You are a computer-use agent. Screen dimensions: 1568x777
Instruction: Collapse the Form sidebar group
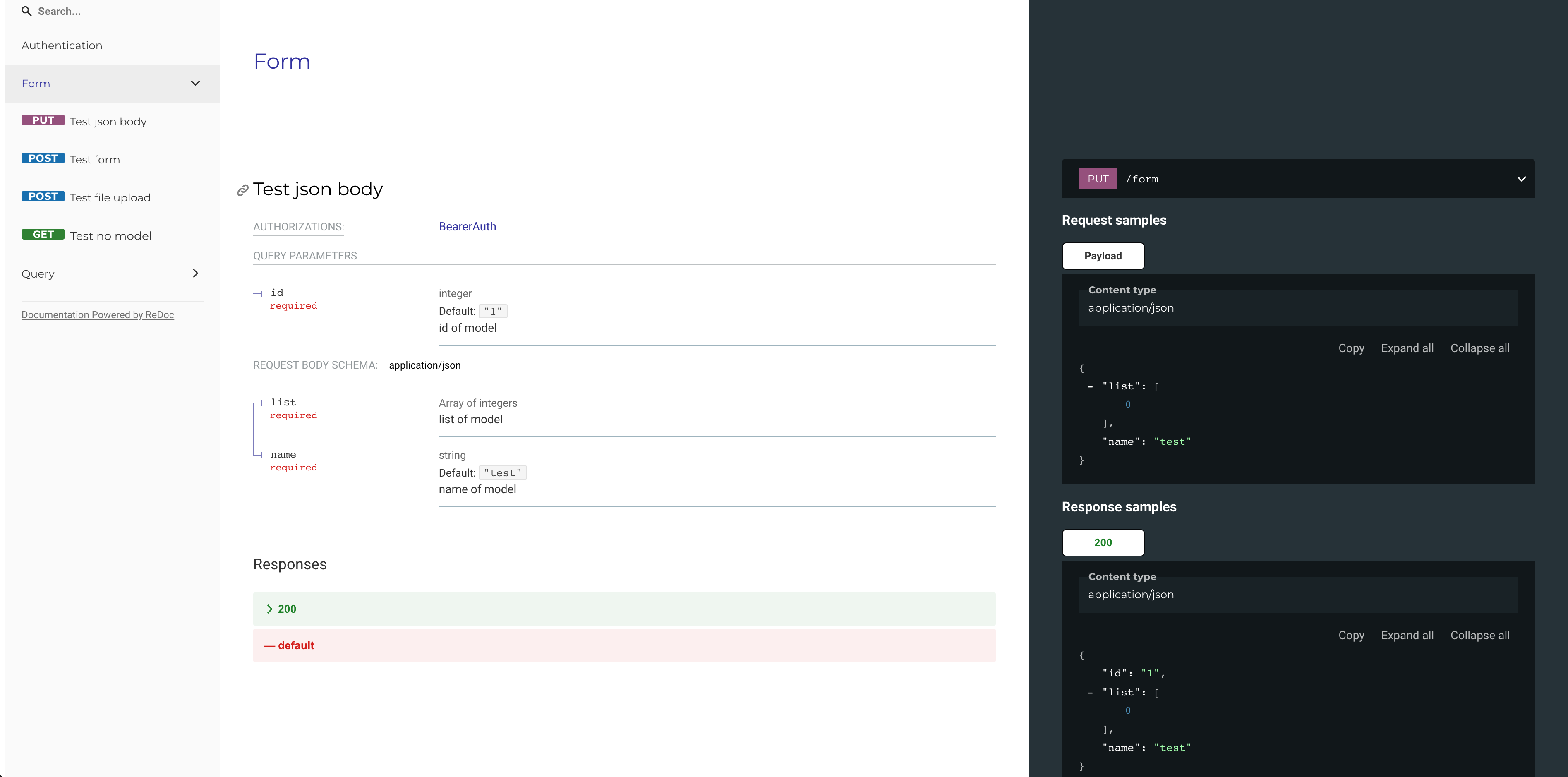(x=195, y=84)
